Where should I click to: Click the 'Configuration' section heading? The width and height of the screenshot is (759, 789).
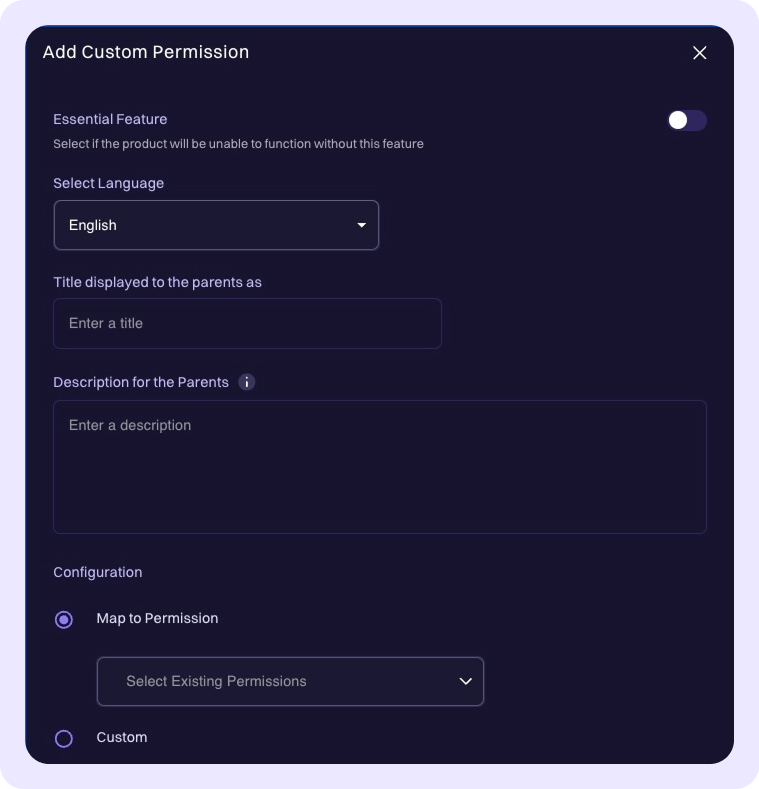point(98,572)
